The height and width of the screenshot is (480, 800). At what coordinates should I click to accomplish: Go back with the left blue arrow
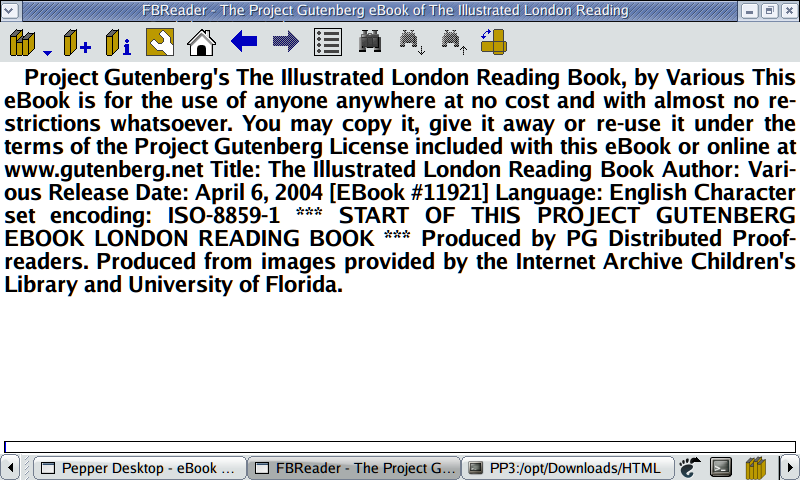point(244,41)
